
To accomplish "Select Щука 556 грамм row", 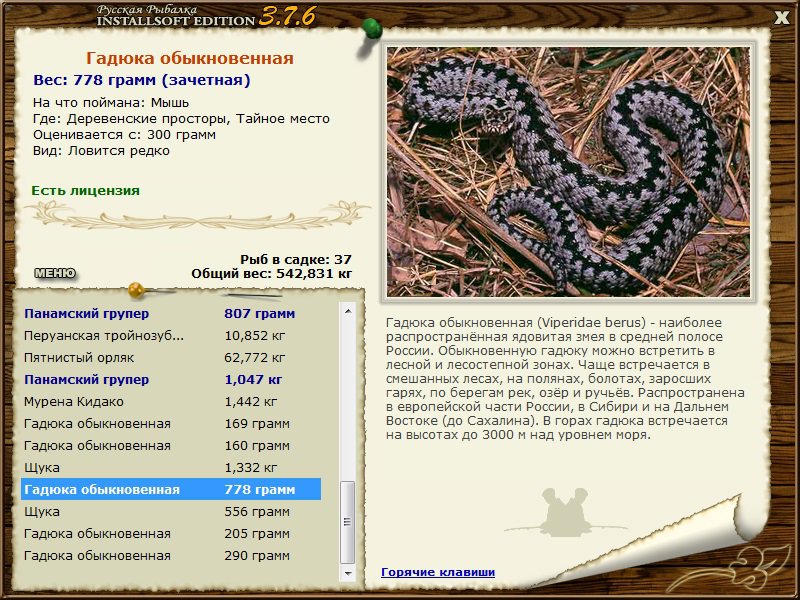I will pyautogui.click(x=171, y=511).
